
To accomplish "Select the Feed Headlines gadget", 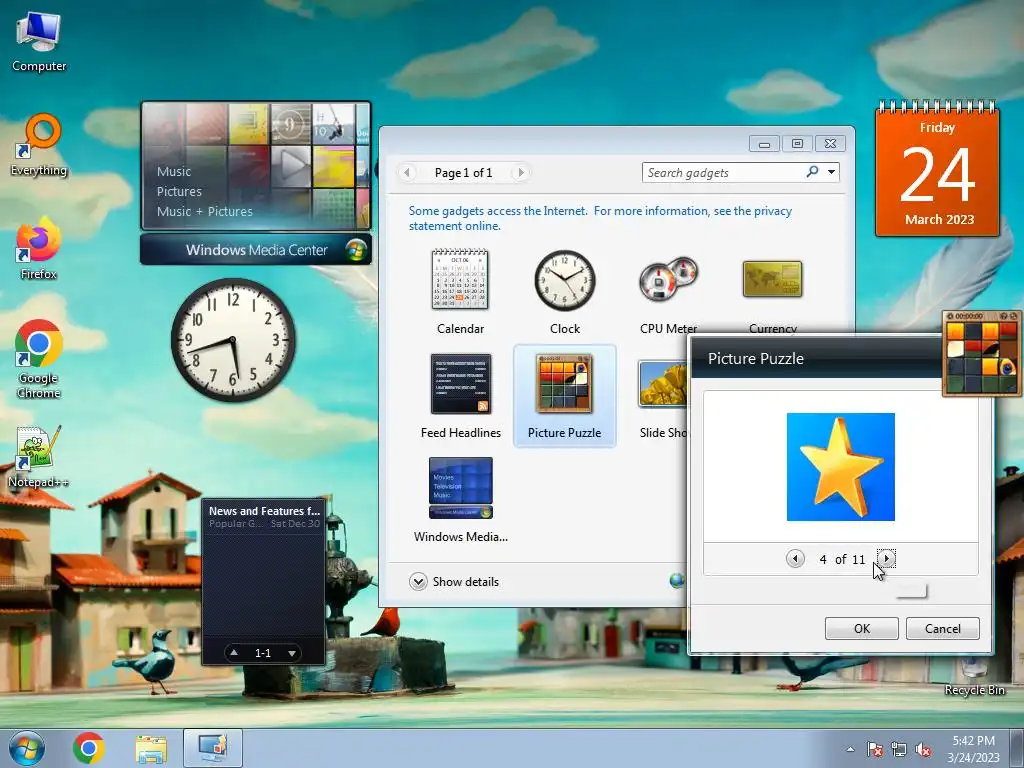I will 460,396.
